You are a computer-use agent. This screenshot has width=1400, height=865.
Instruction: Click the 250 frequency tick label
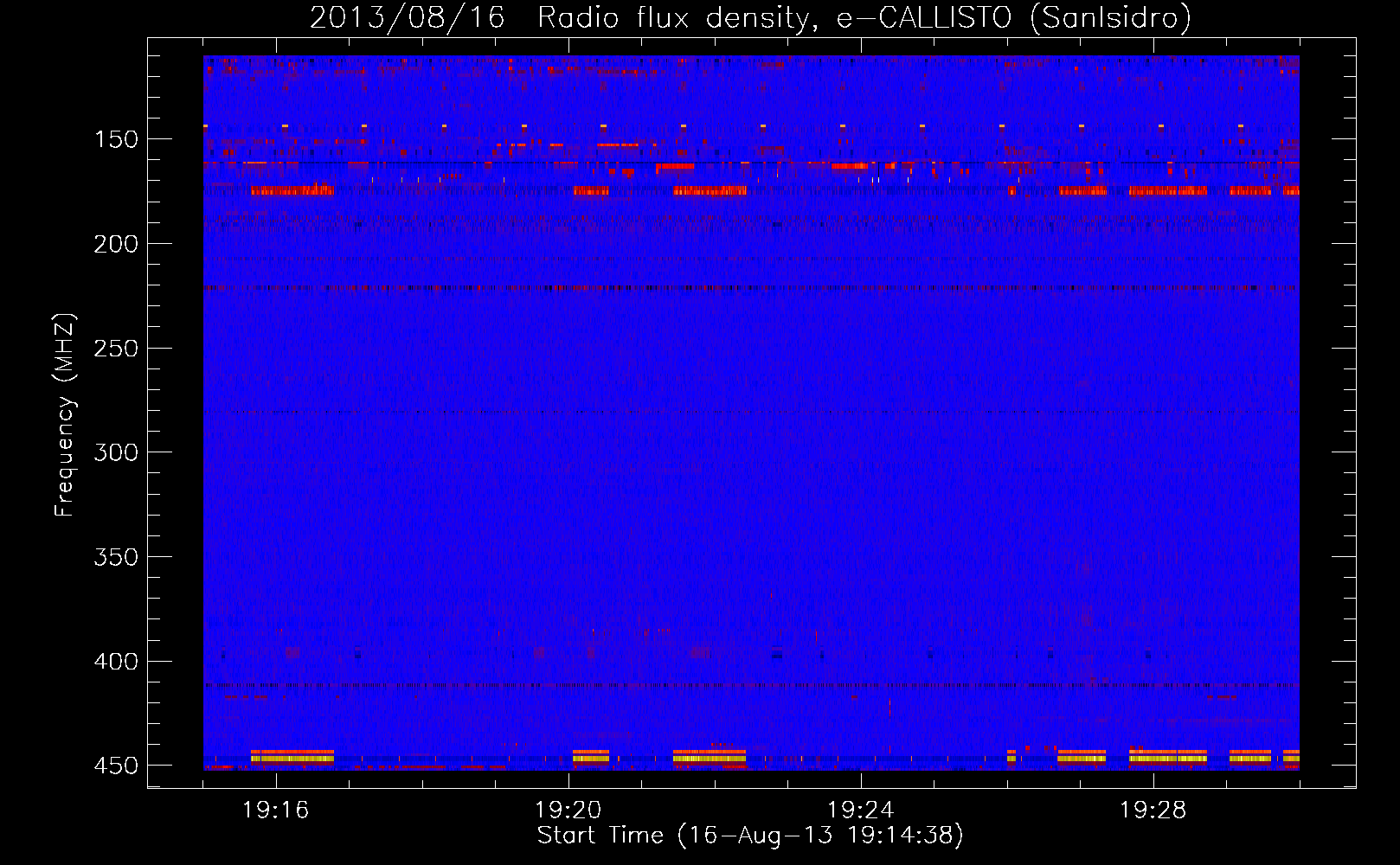coord(116,348)
